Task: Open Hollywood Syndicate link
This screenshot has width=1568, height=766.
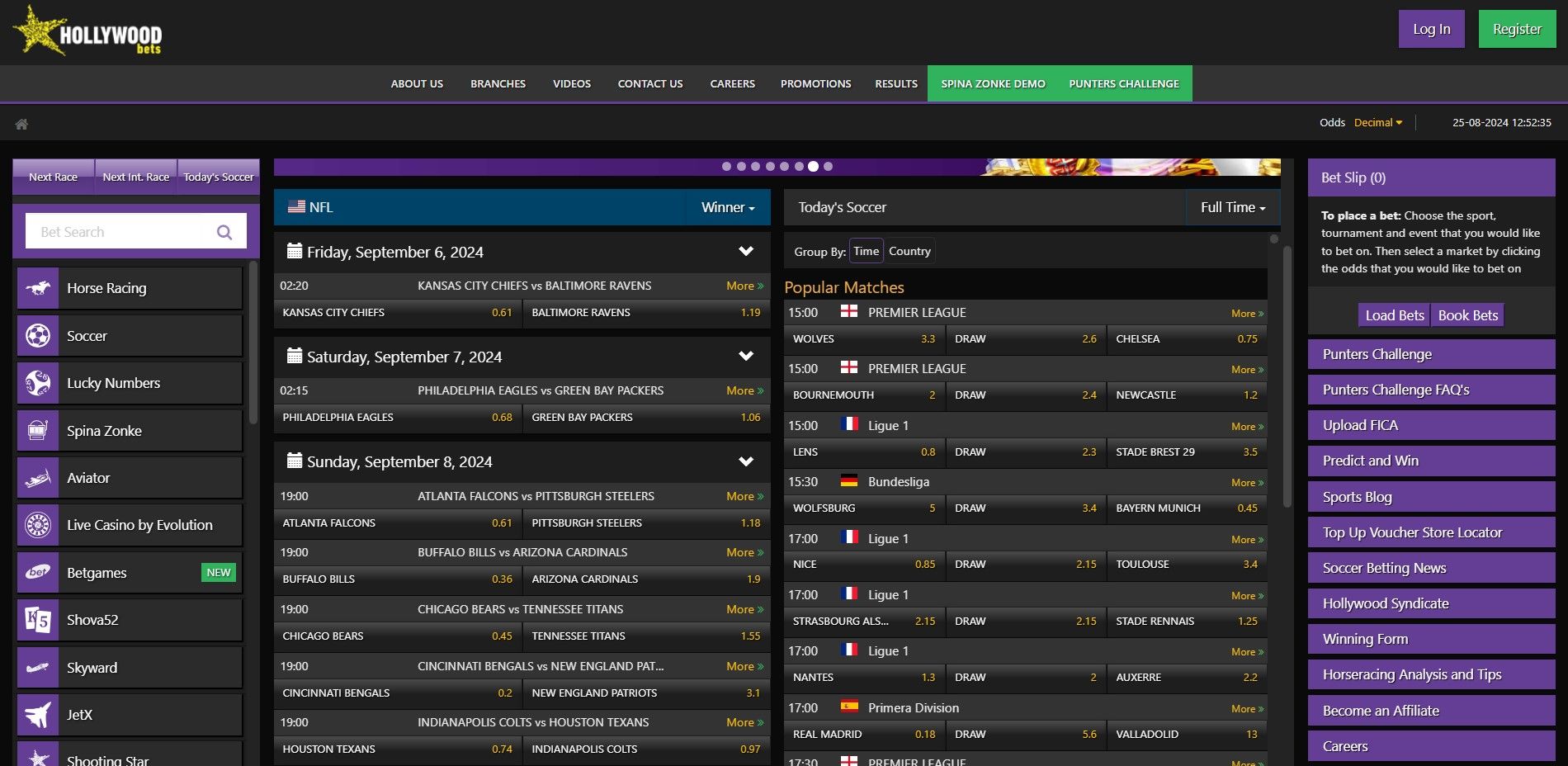Action: click(x=1431, y=603)
